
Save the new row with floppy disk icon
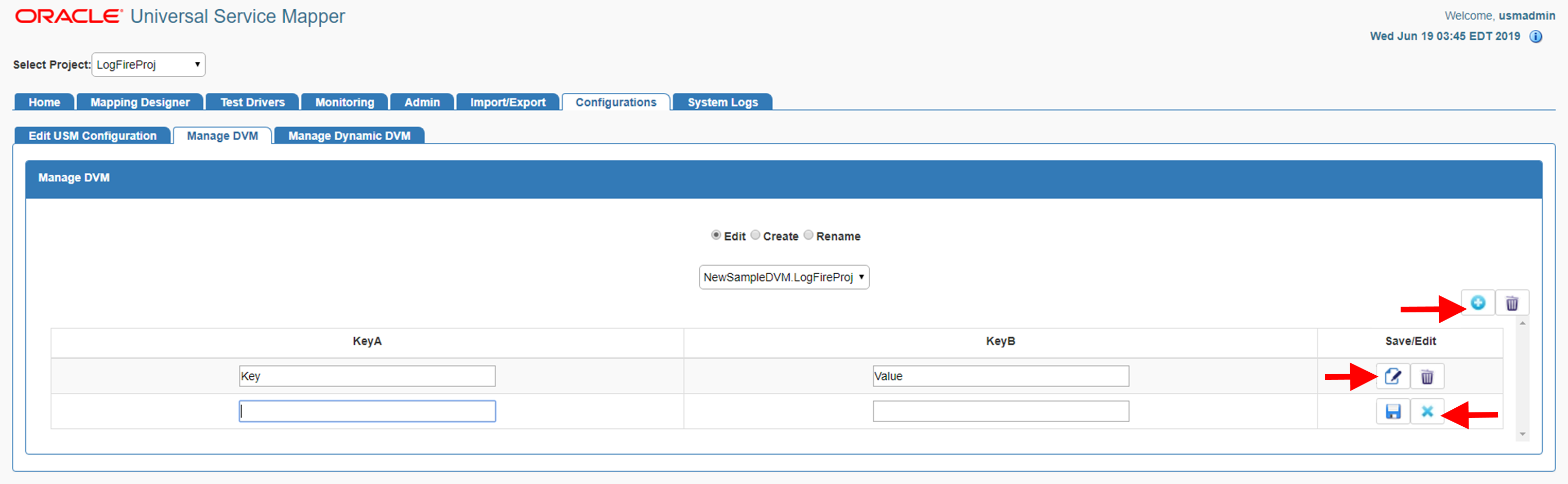click(x=1393, y=411)
